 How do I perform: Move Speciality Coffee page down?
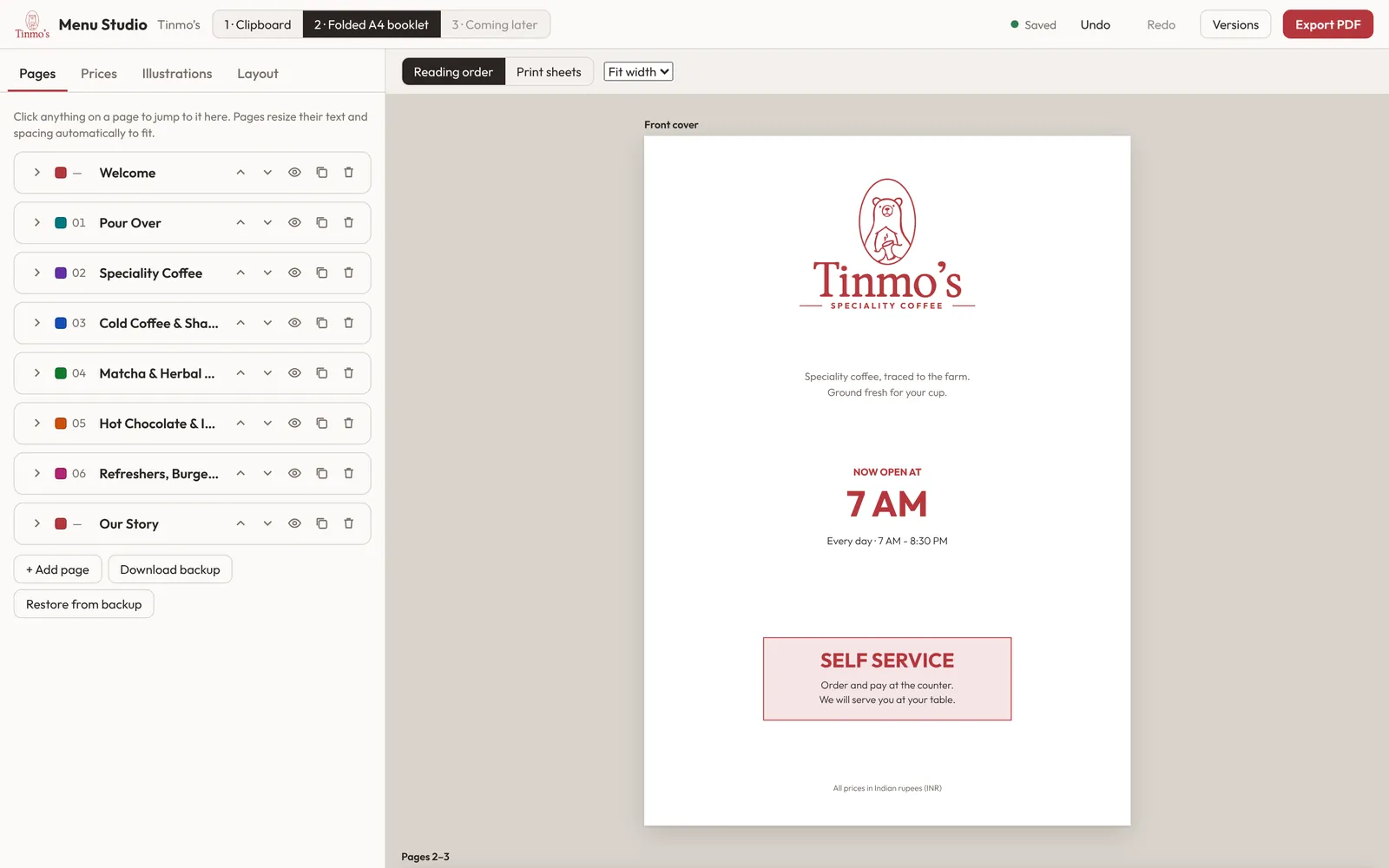point(267,273)
